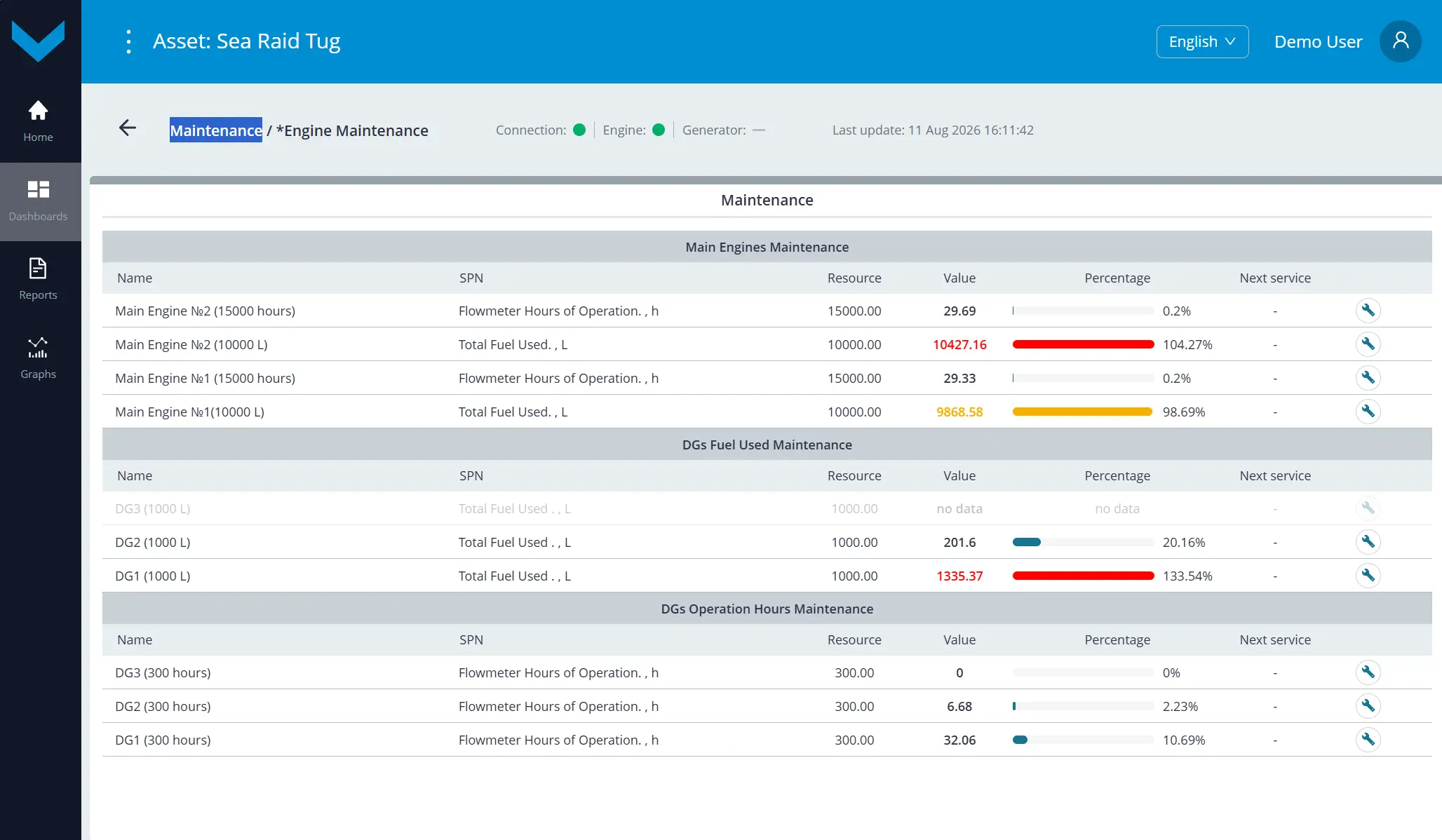Screen dimensions: 1442x840
Task: Select the DG1 (1000 L) name
Action: (152, 576)
